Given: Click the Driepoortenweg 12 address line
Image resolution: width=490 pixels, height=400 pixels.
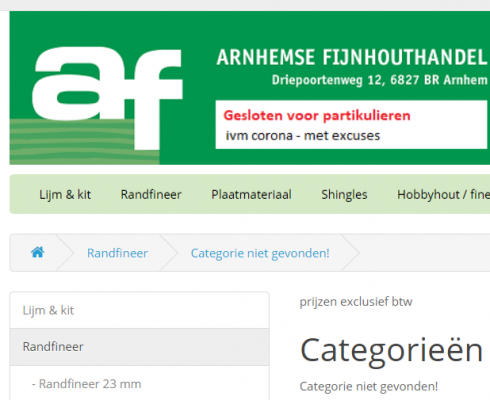Looking at the screenshot, I should [x=379, y=80].
